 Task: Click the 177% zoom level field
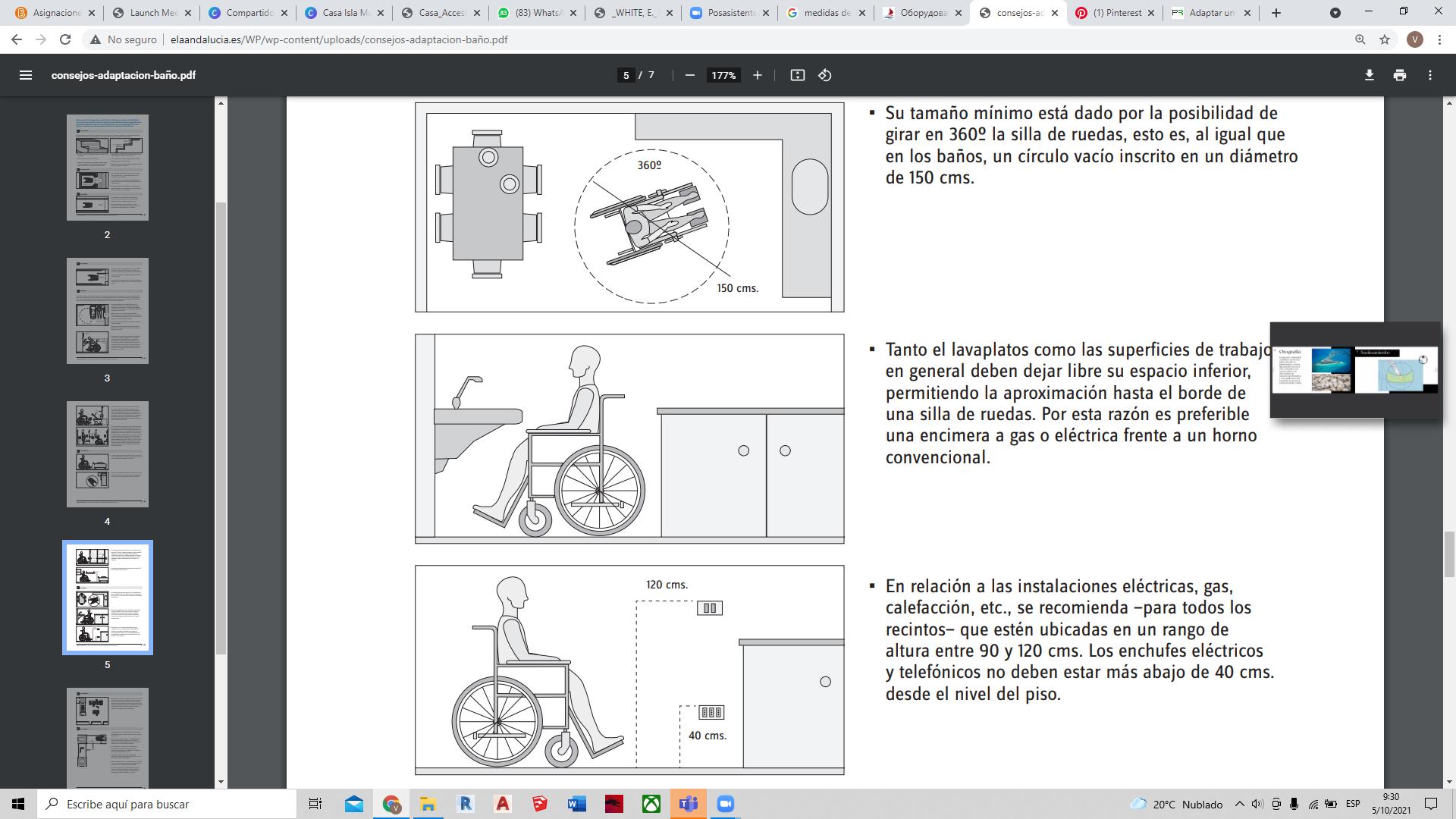(x=723, y=75)
